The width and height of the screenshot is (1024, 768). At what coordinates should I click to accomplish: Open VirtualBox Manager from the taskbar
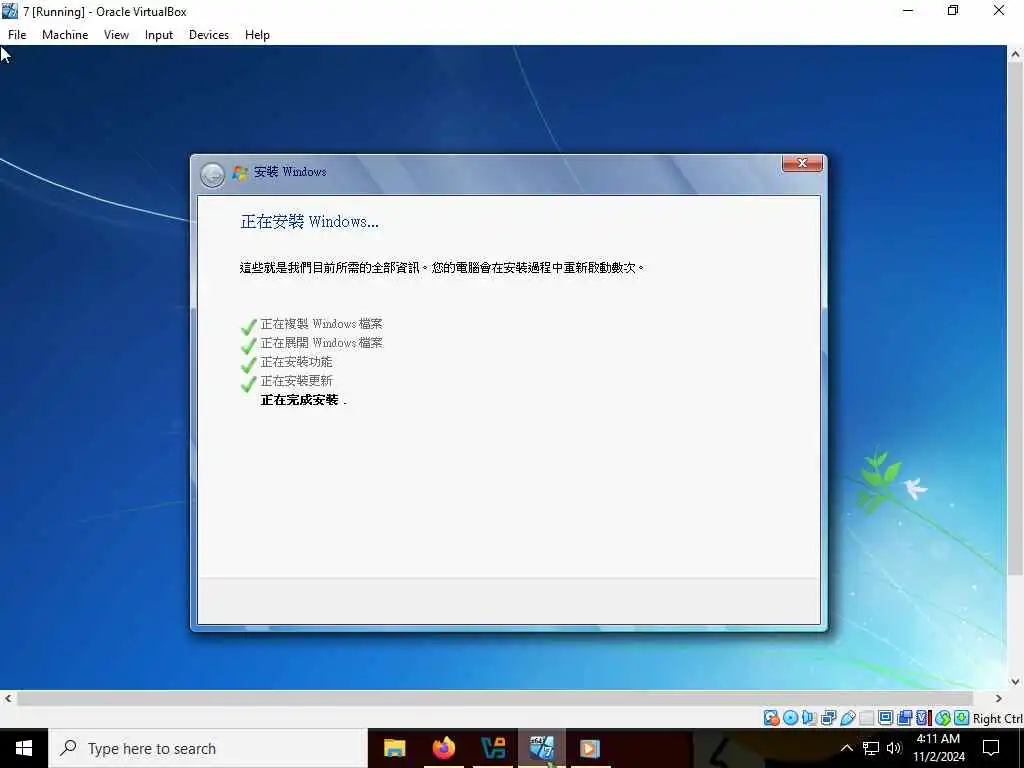(x=493, y=748)
